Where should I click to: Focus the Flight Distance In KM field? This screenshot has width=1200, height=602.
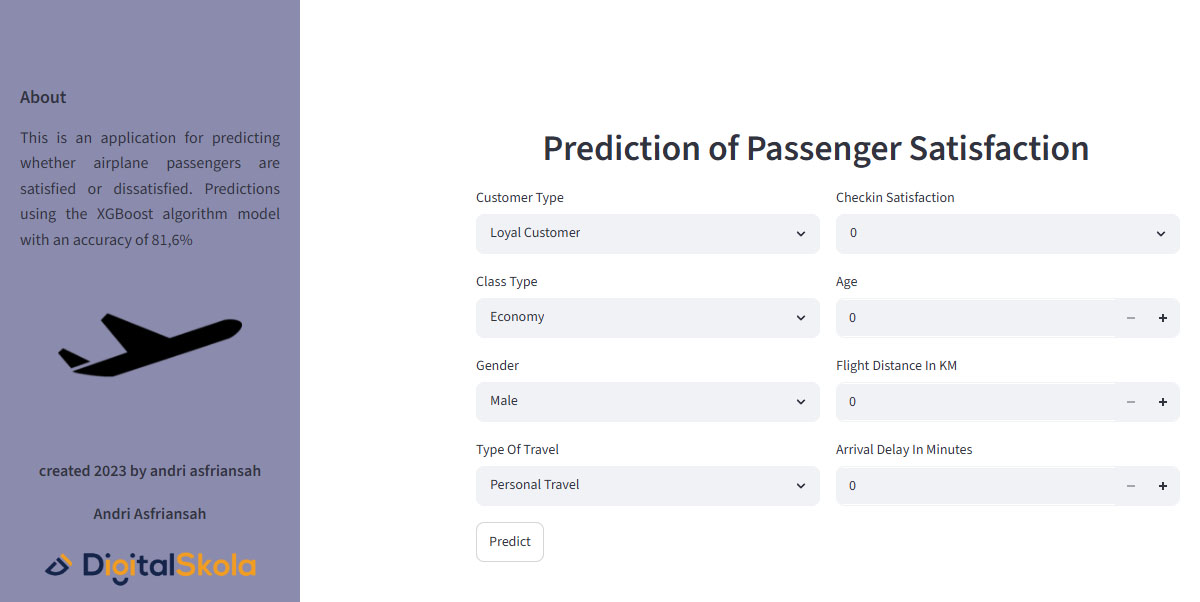[x=975, y=402]
